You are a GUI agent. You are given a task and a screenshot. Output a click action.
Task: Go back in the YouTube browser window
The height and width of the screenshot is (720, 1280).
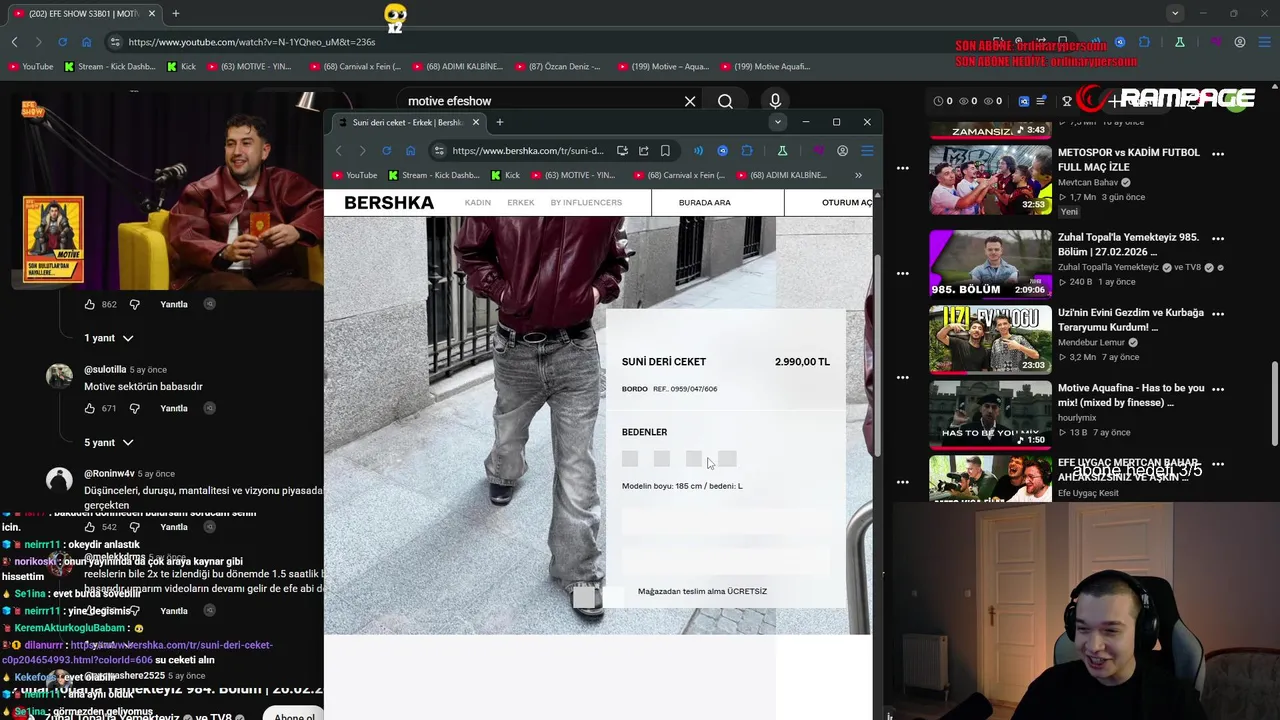14,42
